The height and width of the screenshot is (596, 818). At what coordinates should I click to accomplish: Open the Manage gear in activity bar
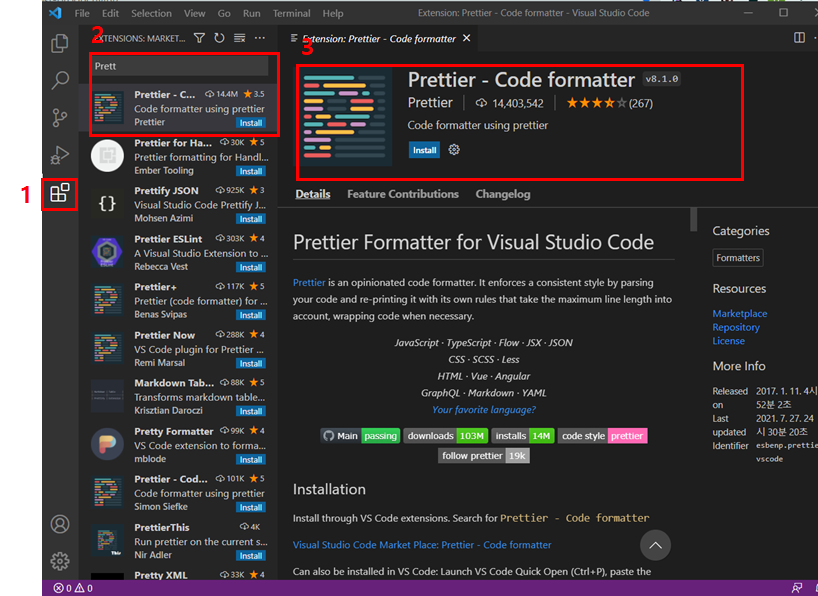point(59,561)
